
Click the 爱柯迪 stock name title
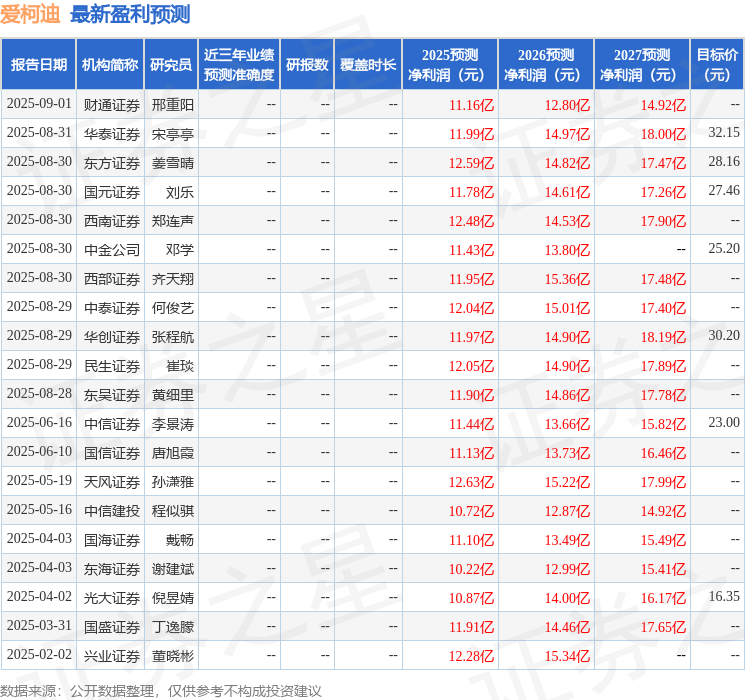click(30, 14)
